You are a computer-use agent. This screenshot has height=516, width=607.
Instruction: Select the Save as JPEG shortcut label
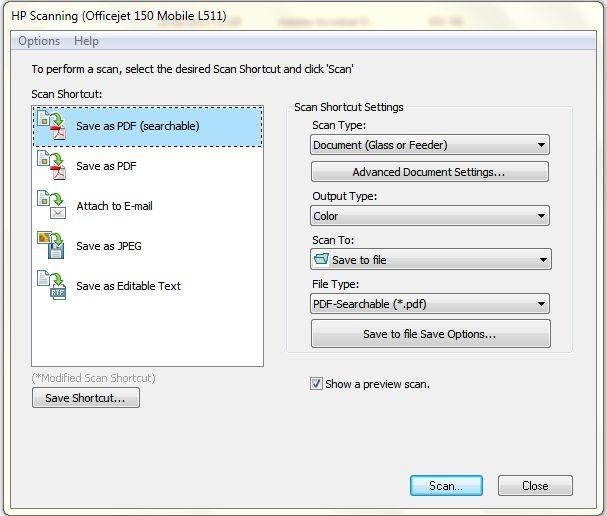coord(109,246)
